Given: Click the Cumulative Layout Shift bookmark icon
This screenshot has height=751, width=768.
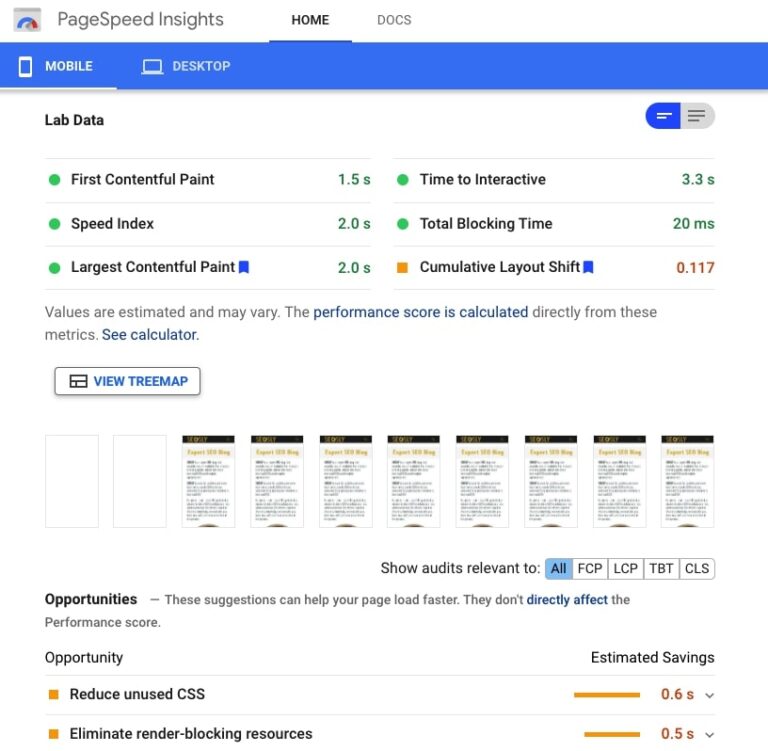Looking at the screenshot, I should tap(588, 267).
